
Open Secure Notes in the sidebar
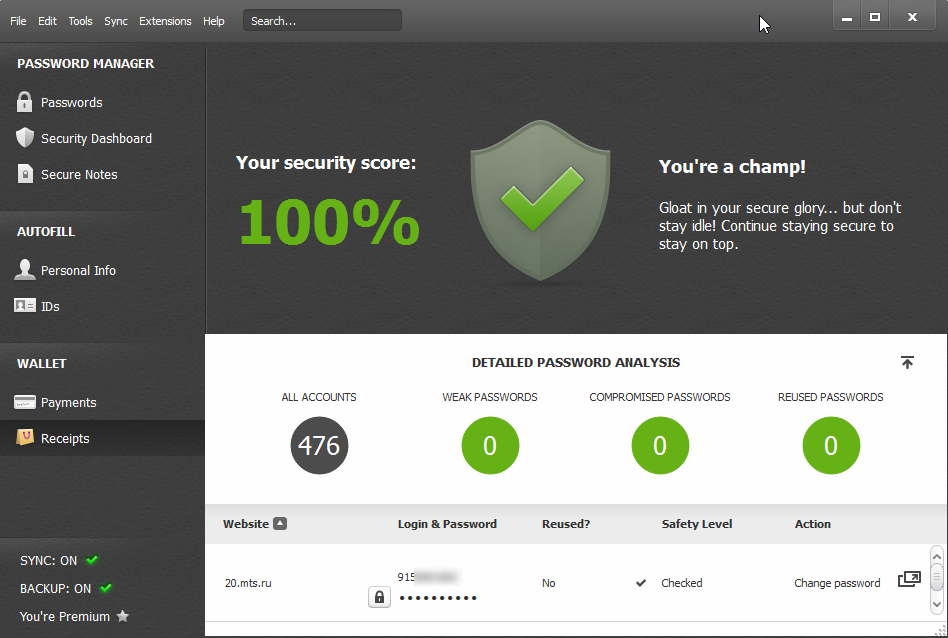[x=79, y=174]
